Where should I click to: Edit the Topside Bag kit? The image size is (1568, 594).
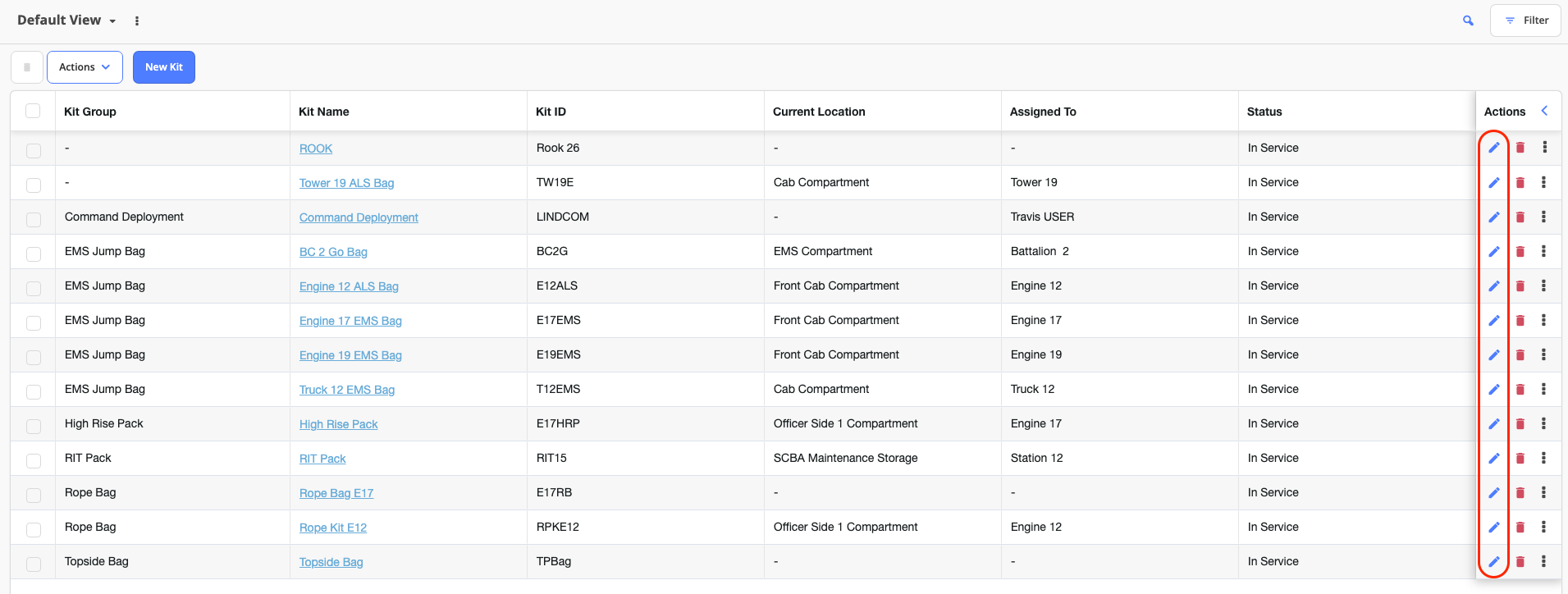pos(1494,561)
